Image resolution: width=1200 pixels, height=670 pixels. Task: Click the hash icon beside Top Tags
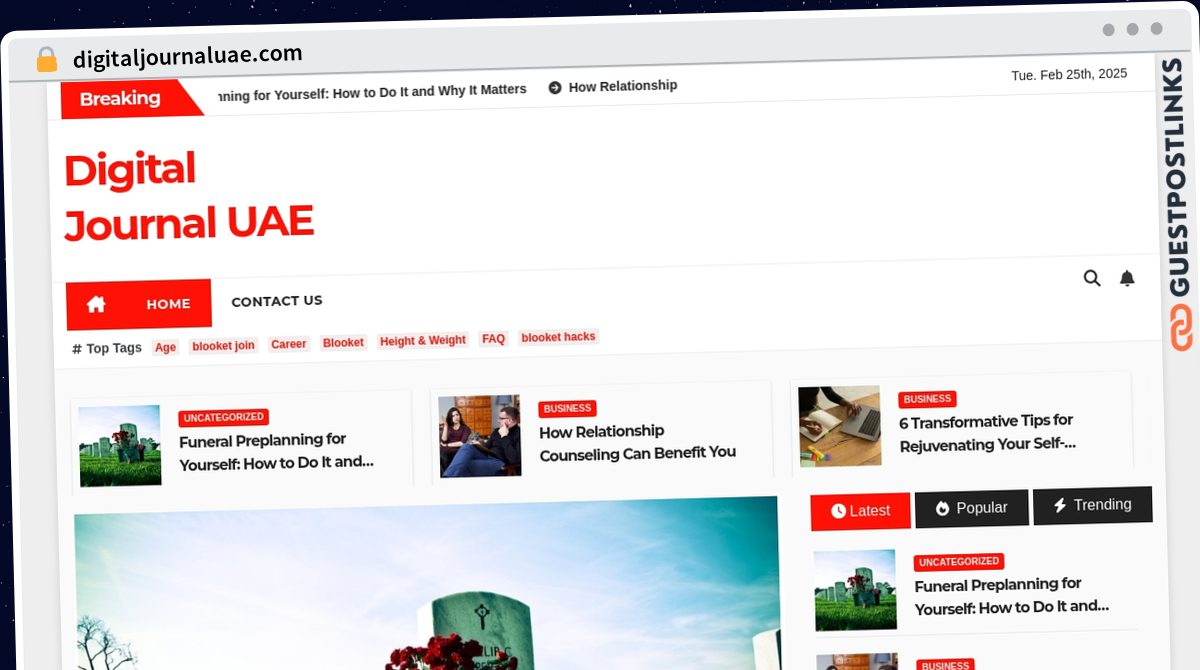[77, 349]
